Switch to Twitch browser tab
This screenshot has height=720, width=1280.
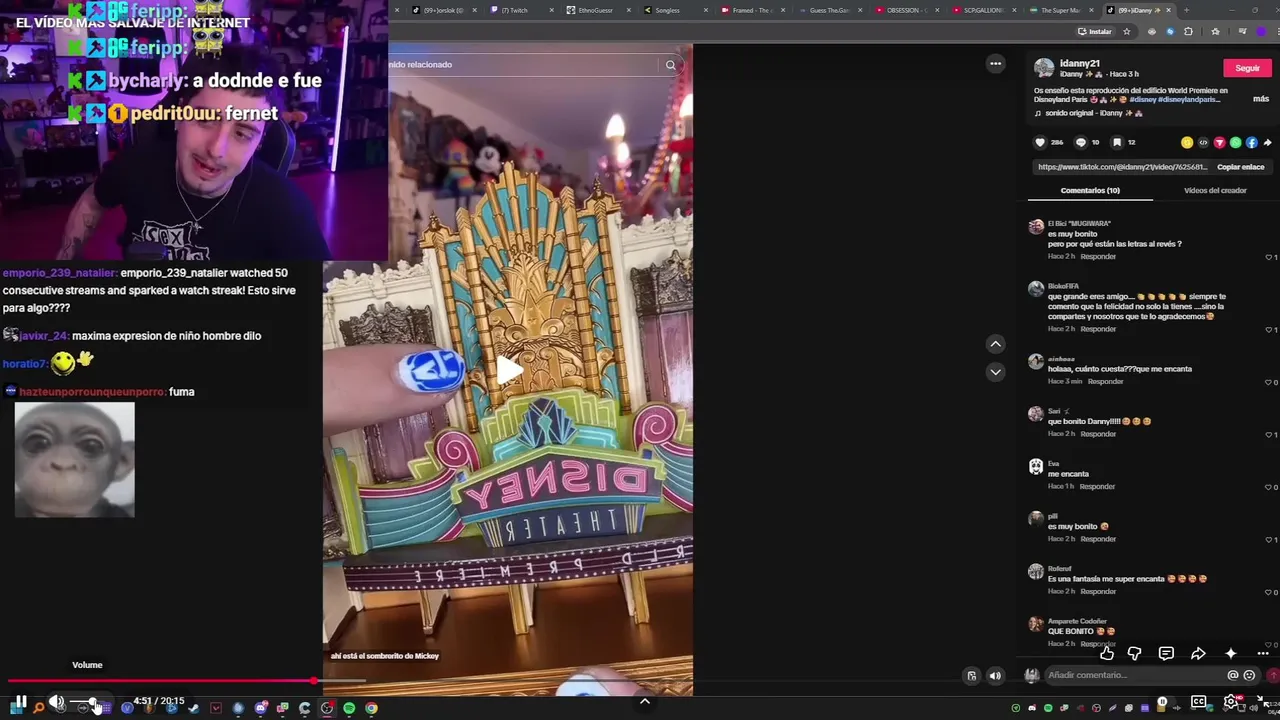point(526,10)
